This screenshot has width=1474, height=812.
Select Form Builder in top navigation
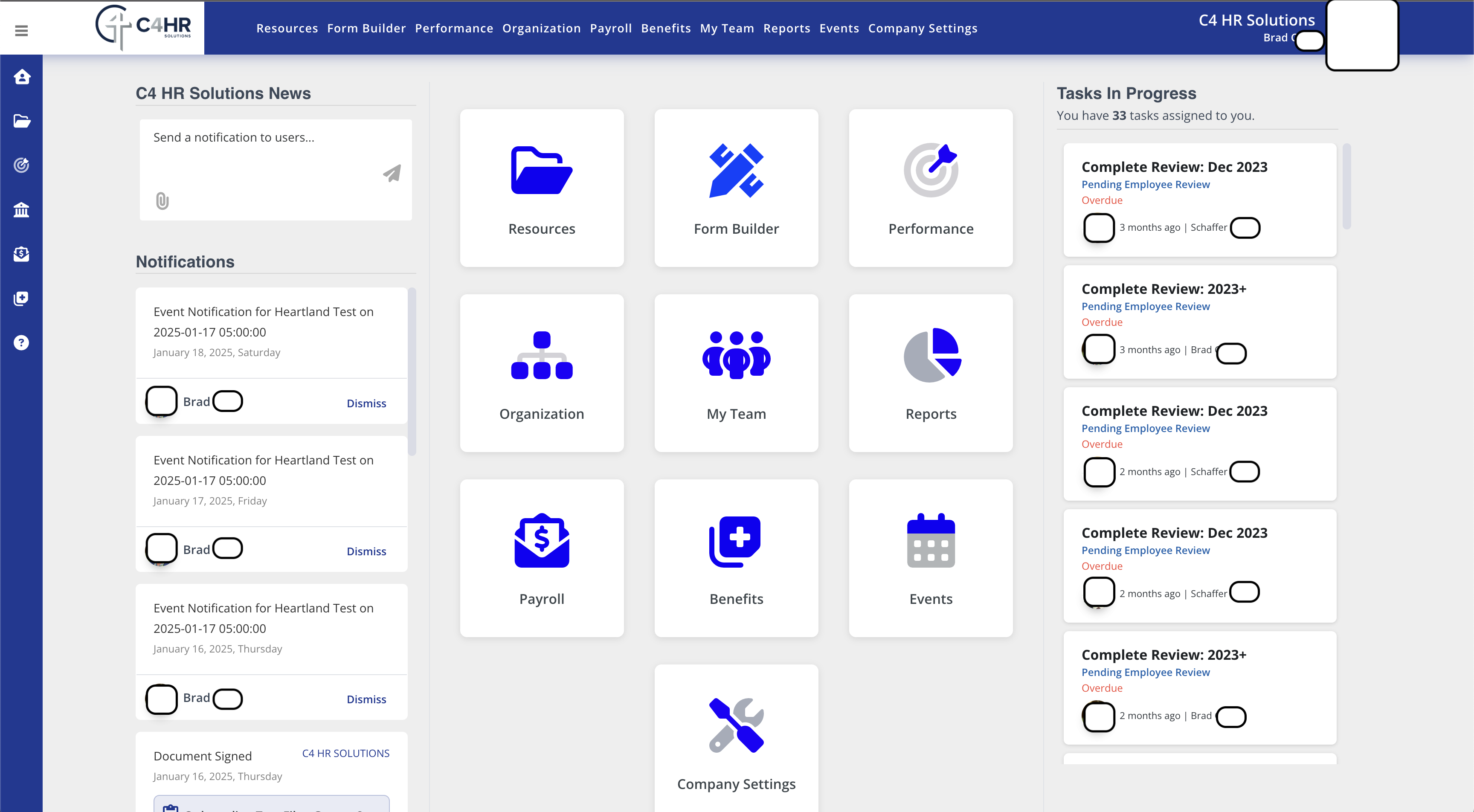(x=366, y=28)
